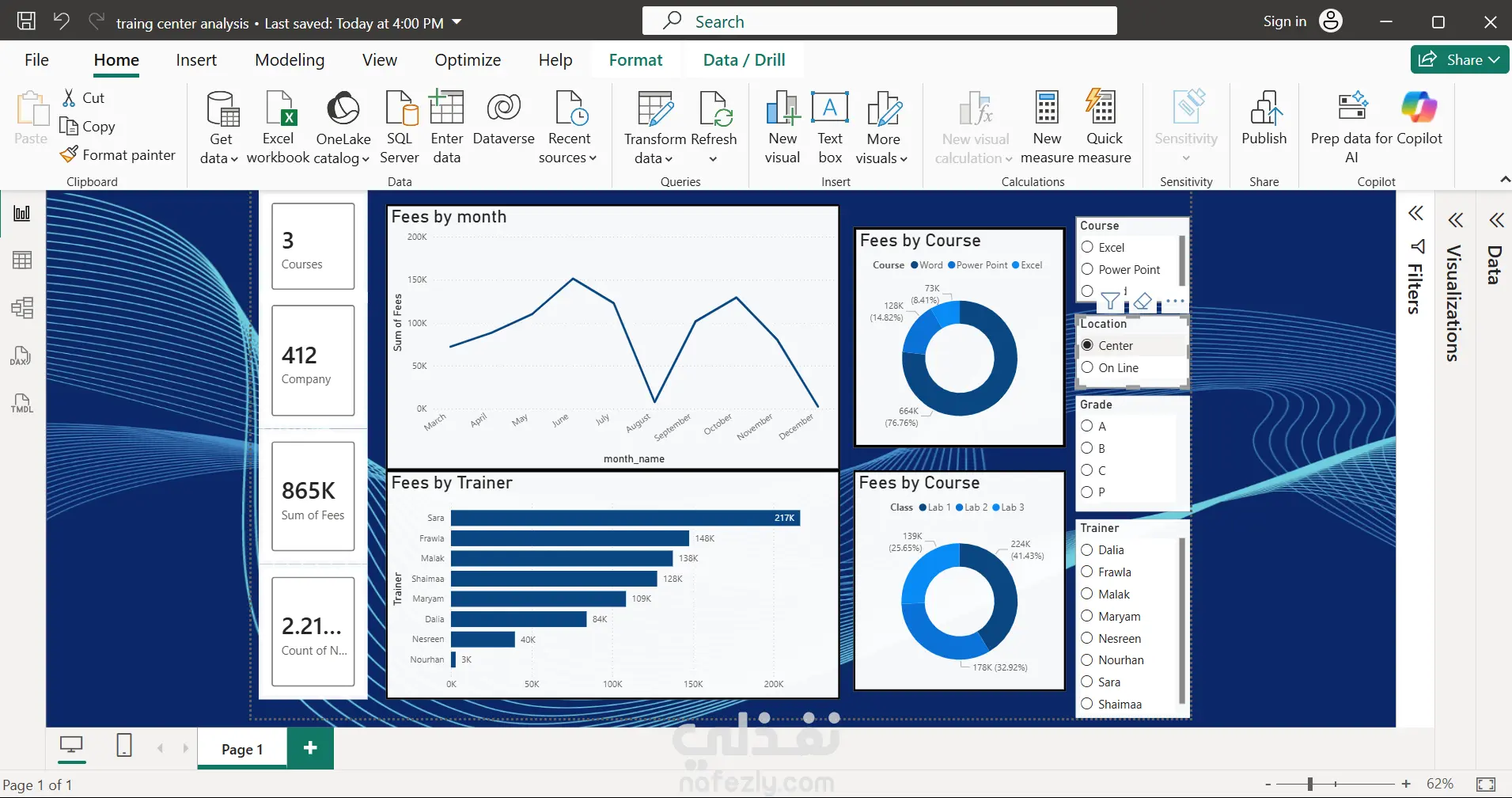Switch to Table view in sidebar
The height and width of the screenshot is (798, 1512).
(x=22, y=260)
